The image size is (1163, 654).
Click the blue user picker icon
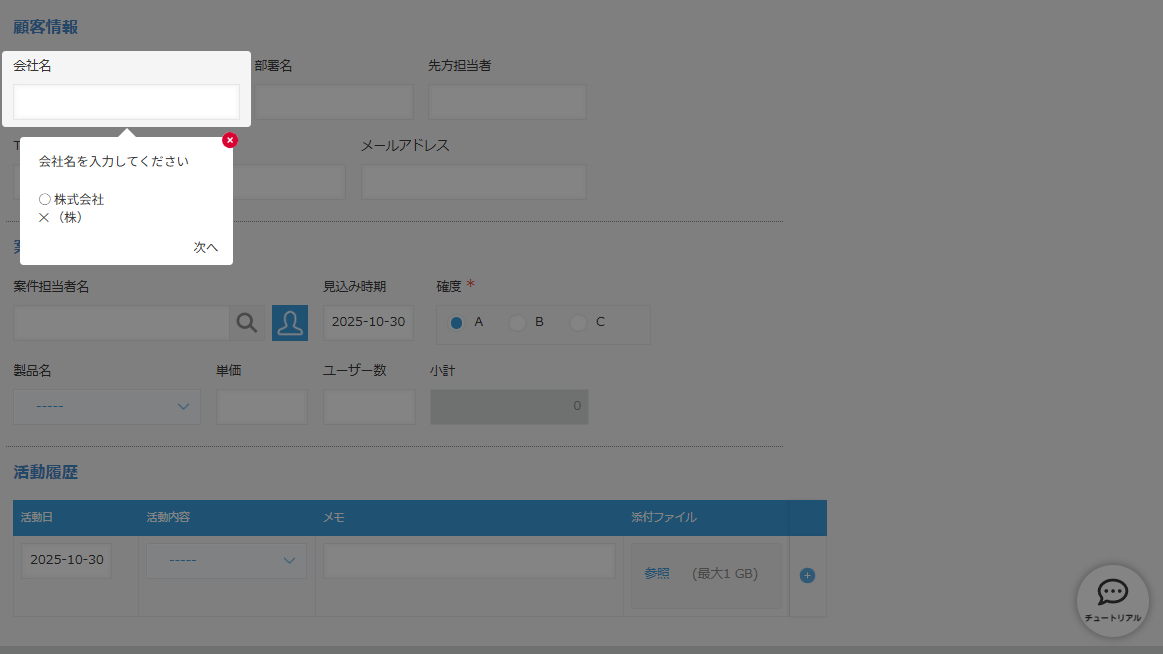click(290, 323)
